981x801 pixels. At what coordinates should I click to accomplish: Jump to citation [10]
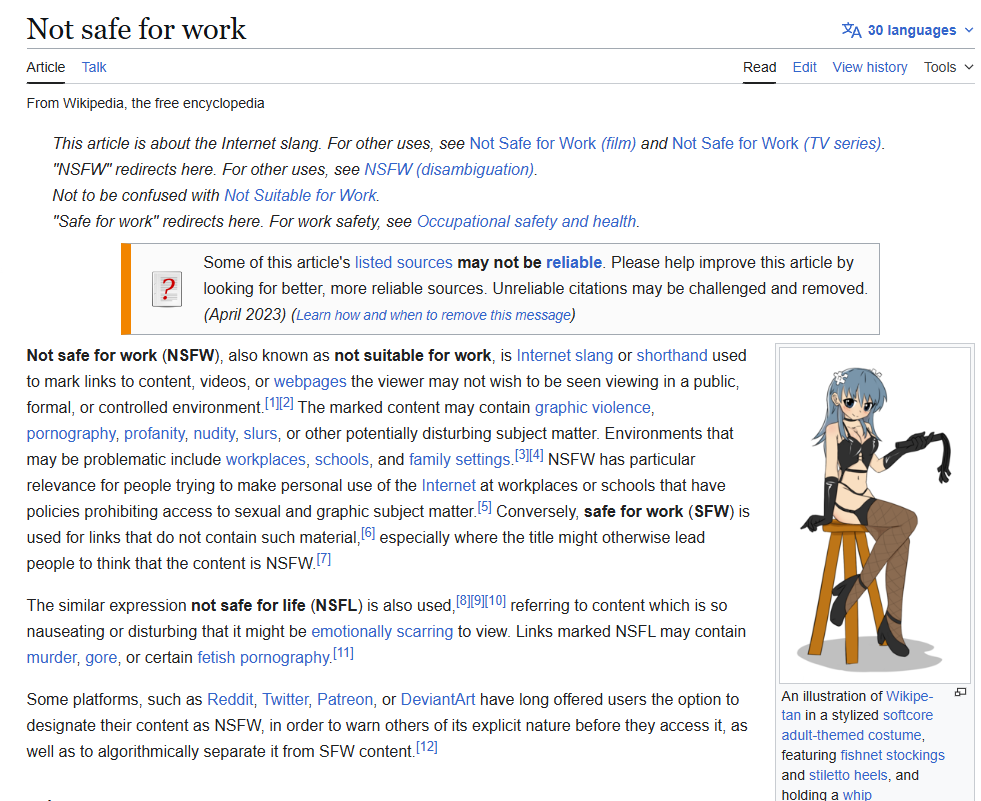(x=496, y=601)
